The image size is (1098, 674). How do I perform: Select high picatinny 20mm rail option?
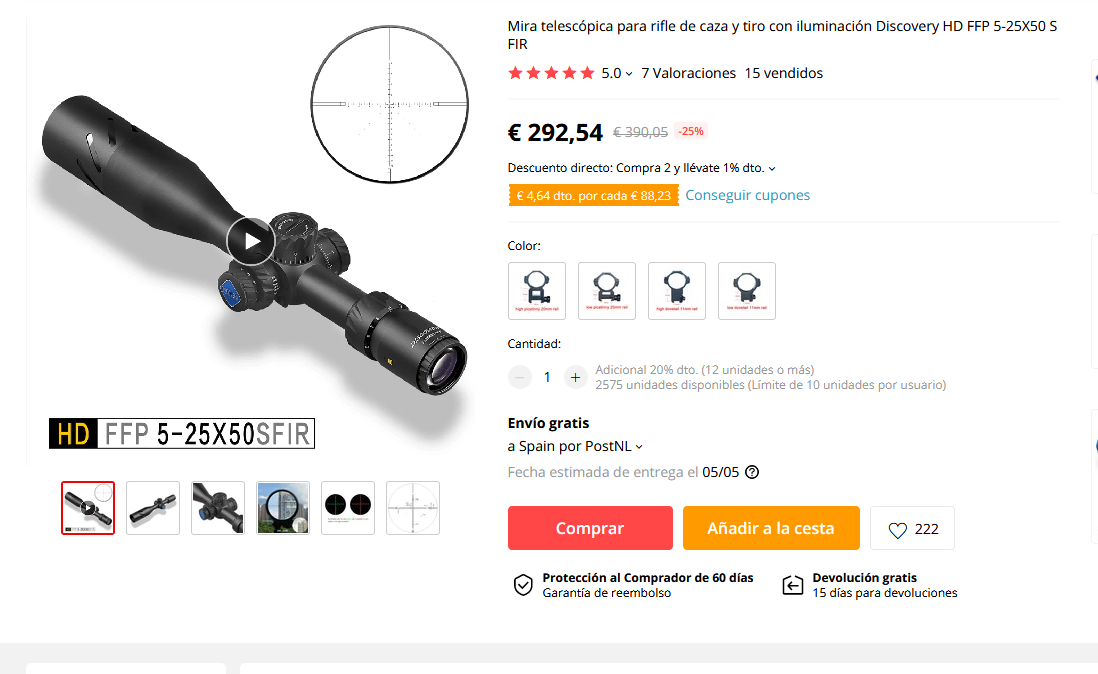click(536, 290)
